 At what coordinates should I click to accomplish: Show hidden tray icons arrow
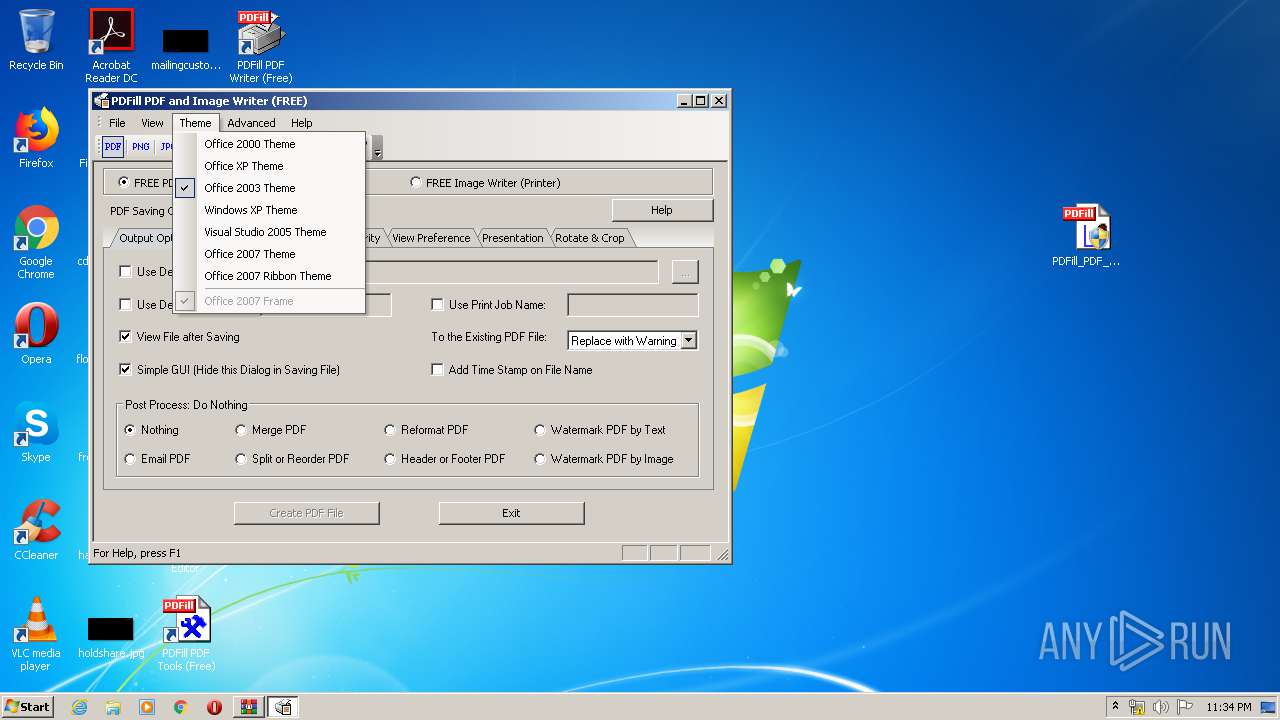[1115, 706]
